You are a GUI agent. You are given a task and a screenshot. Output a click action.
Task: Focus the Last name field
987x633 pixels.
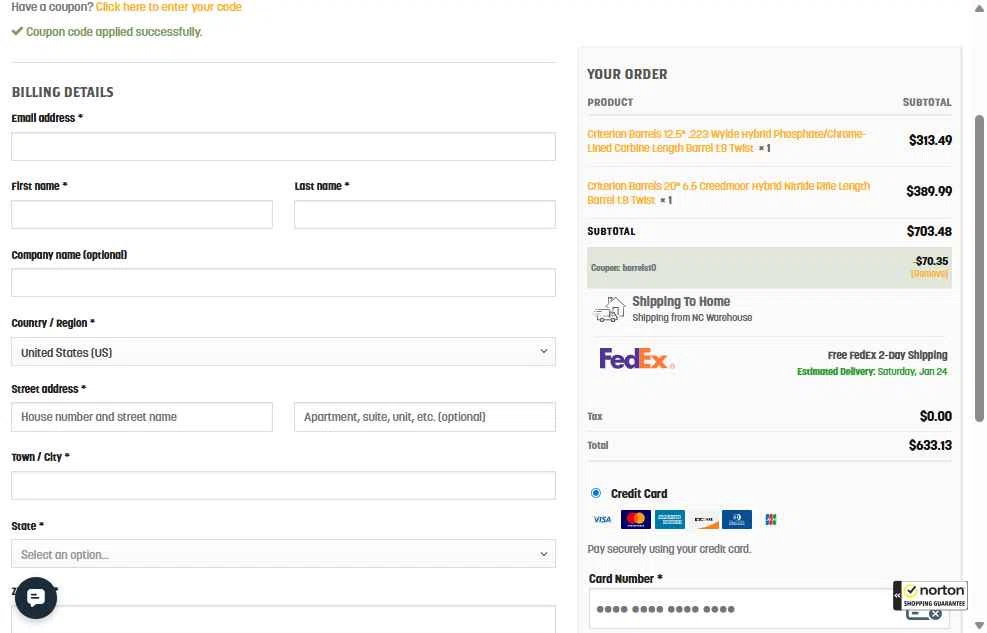pos(425,215)
